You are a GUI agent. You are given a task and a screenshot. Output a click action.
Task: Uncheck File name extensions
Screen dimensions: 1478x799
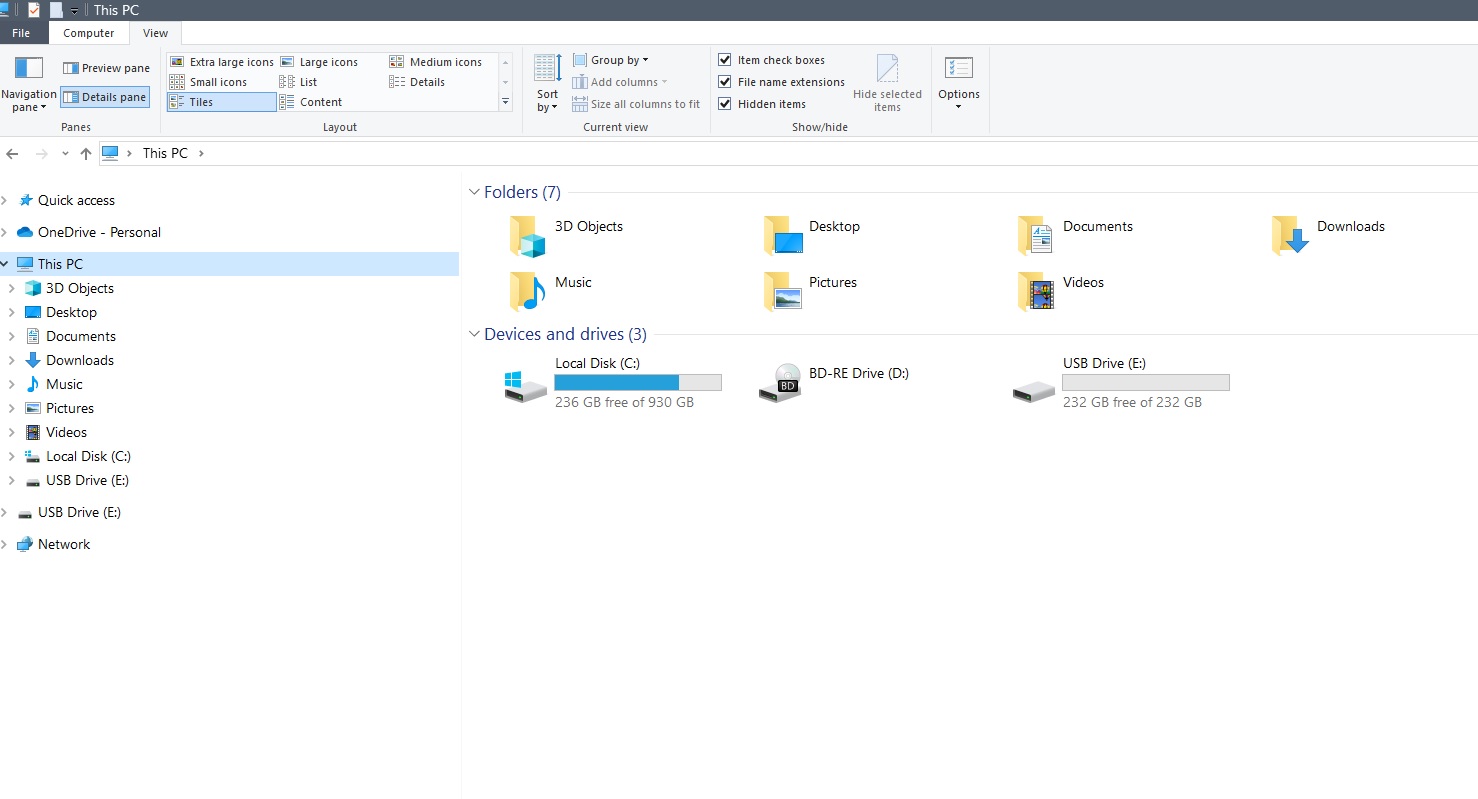tap(724, 81)
